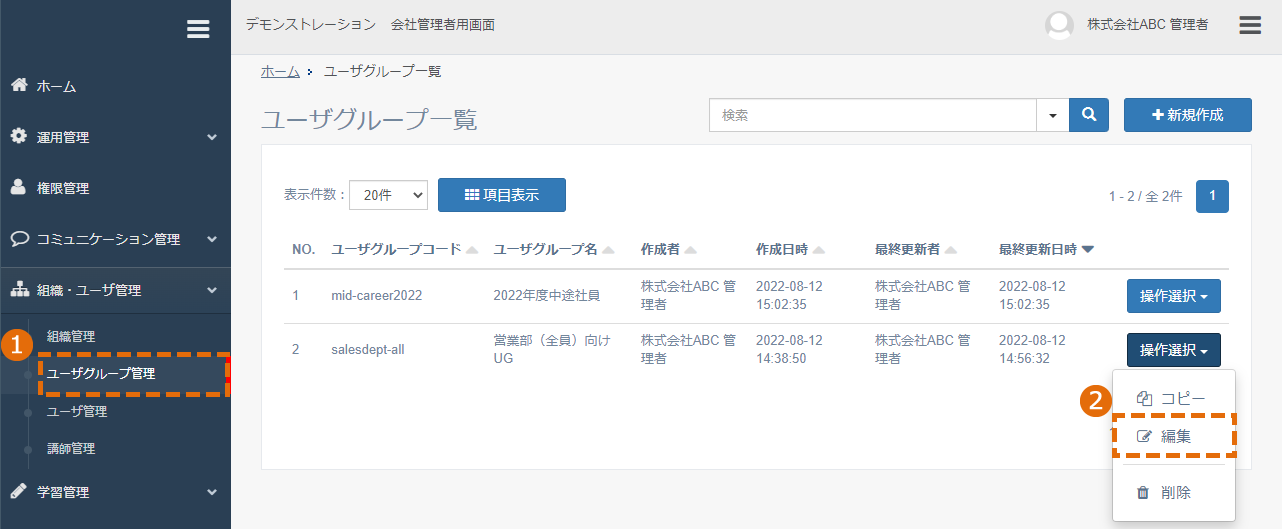Sort by 作成者 arrow icon
This screenshot has height=529, width=1282.
coord(691,250)
